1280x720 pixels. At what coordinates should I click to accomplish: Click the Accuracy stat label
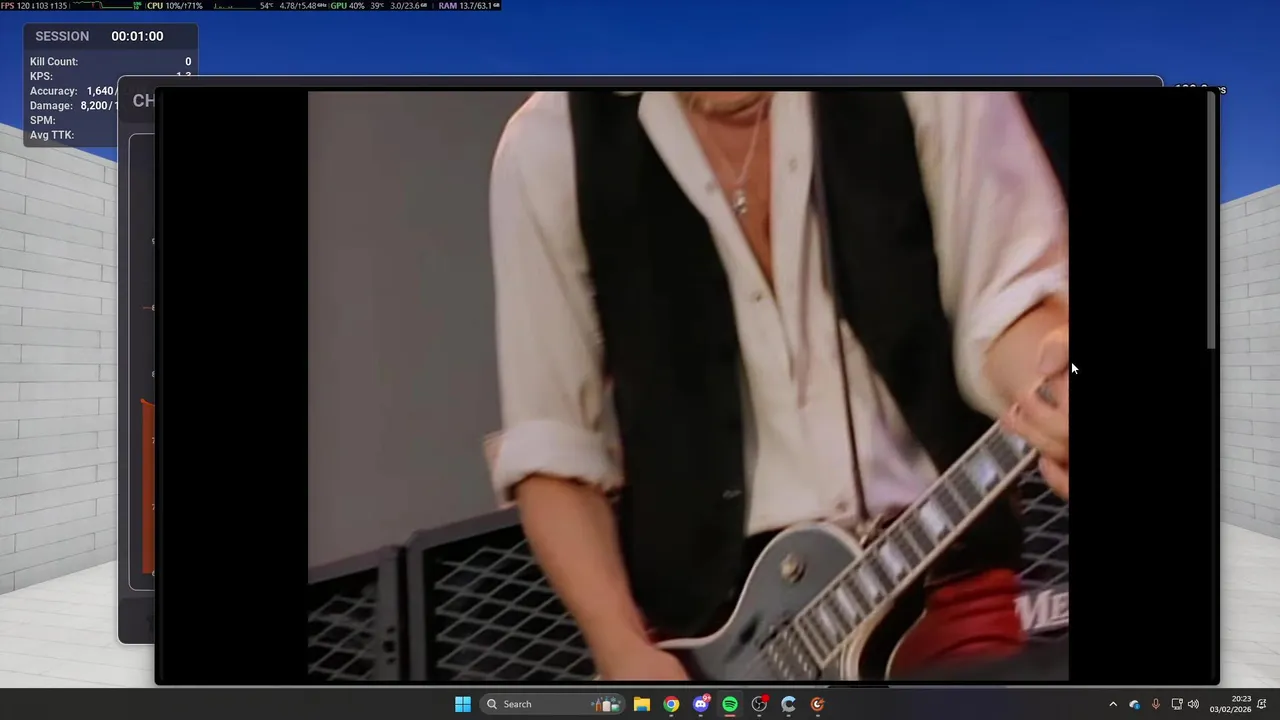pyautogui.click(x=53, y=91)
